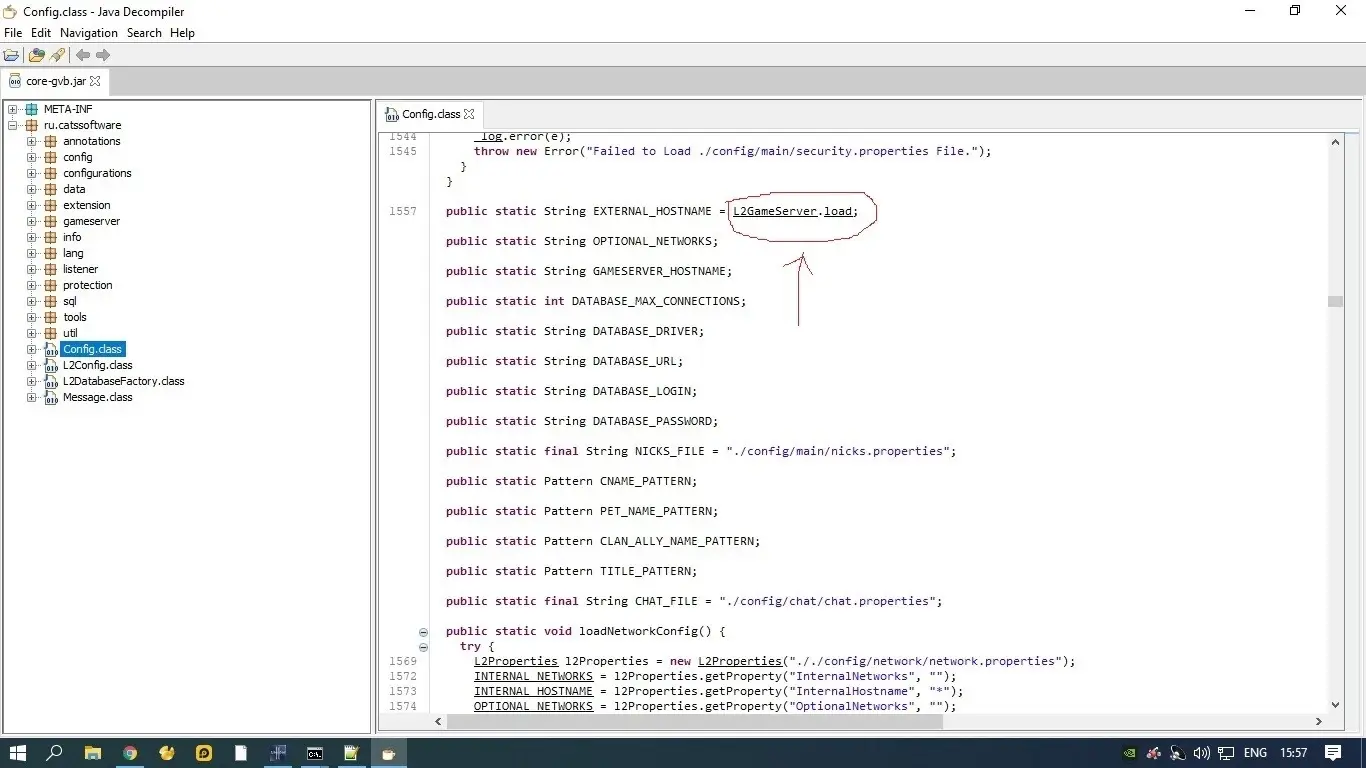Image resolution: width=1366 pixels, height=768 pixels.
Task: Click the Open File toolbar icon
Action: [12, 55]
